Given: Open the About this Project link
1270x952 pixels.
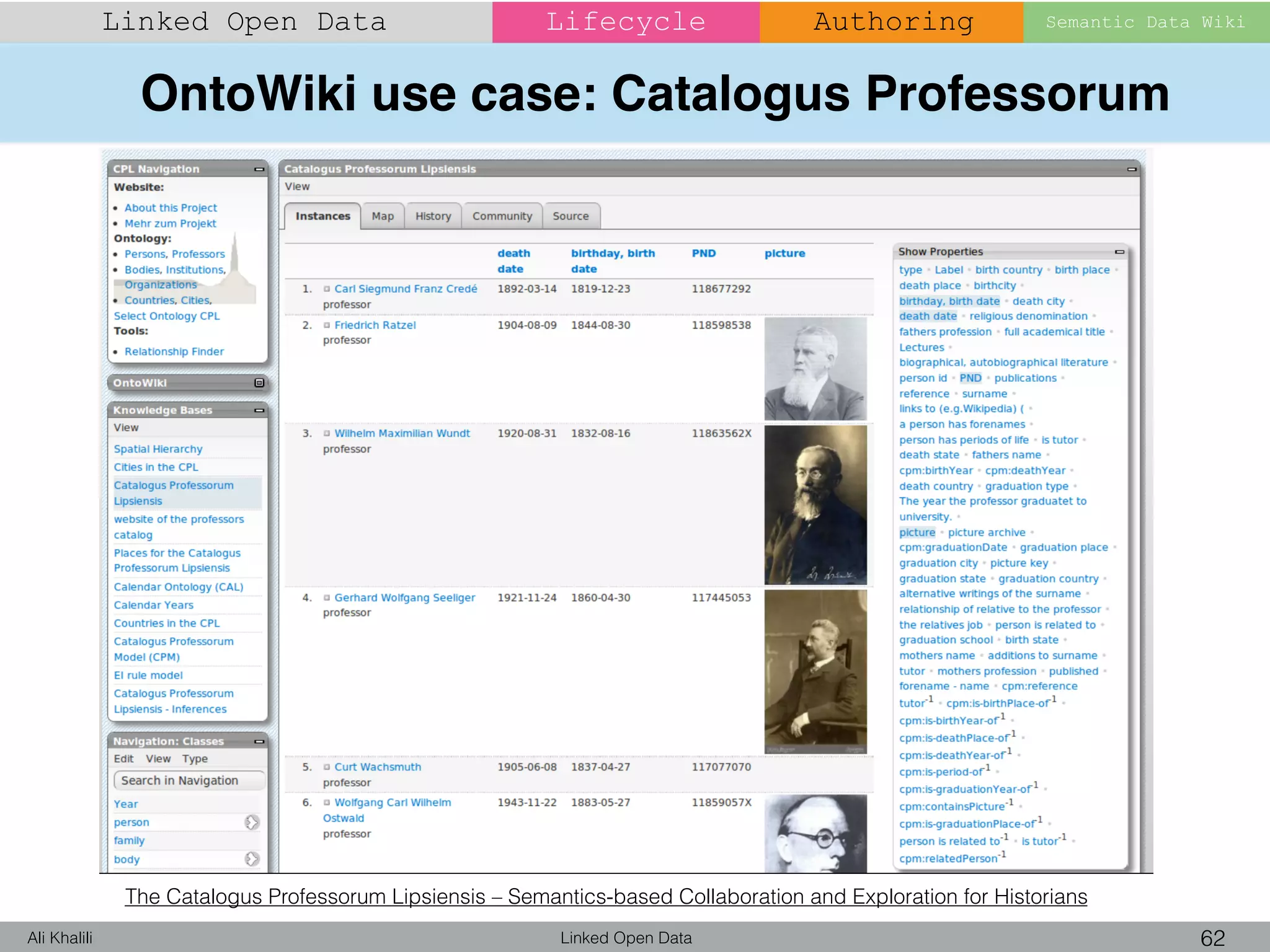Looking at the screenshot, I should 171,208.
